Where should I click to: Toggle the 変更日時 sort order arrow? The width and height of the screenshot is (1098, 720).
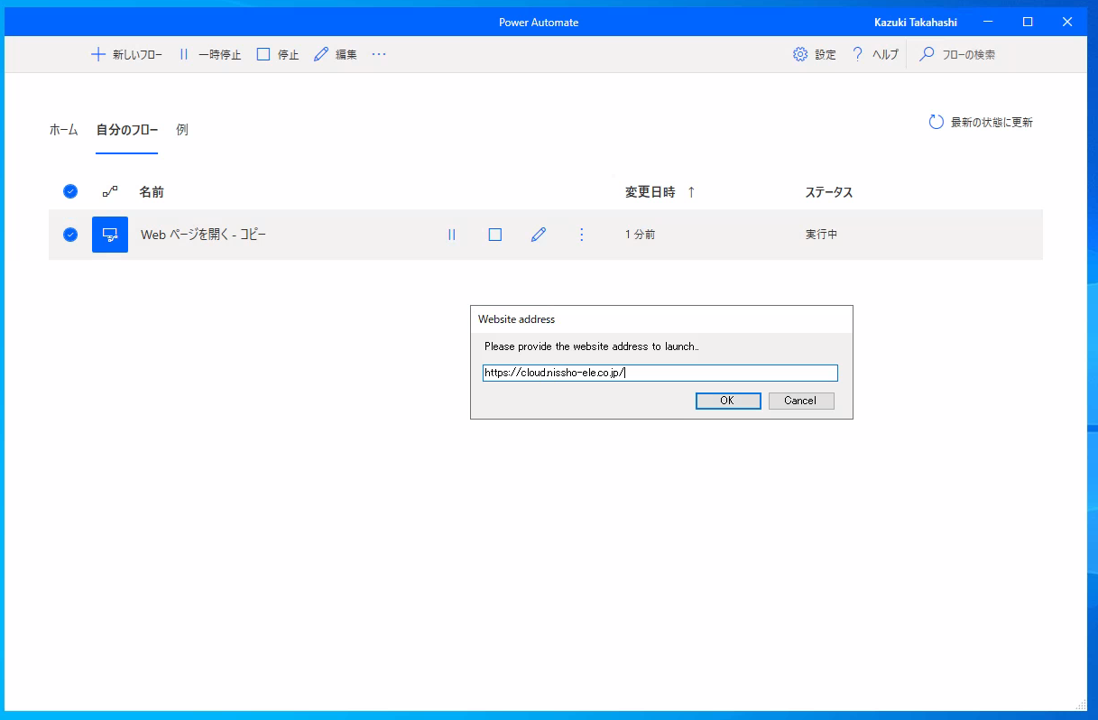tap(690, 191)
